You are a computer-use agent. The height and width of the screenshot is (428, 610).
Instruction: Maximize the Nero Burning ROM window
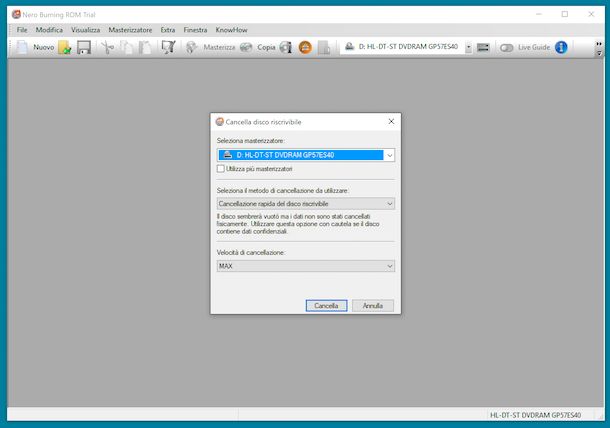pos(564,14)
